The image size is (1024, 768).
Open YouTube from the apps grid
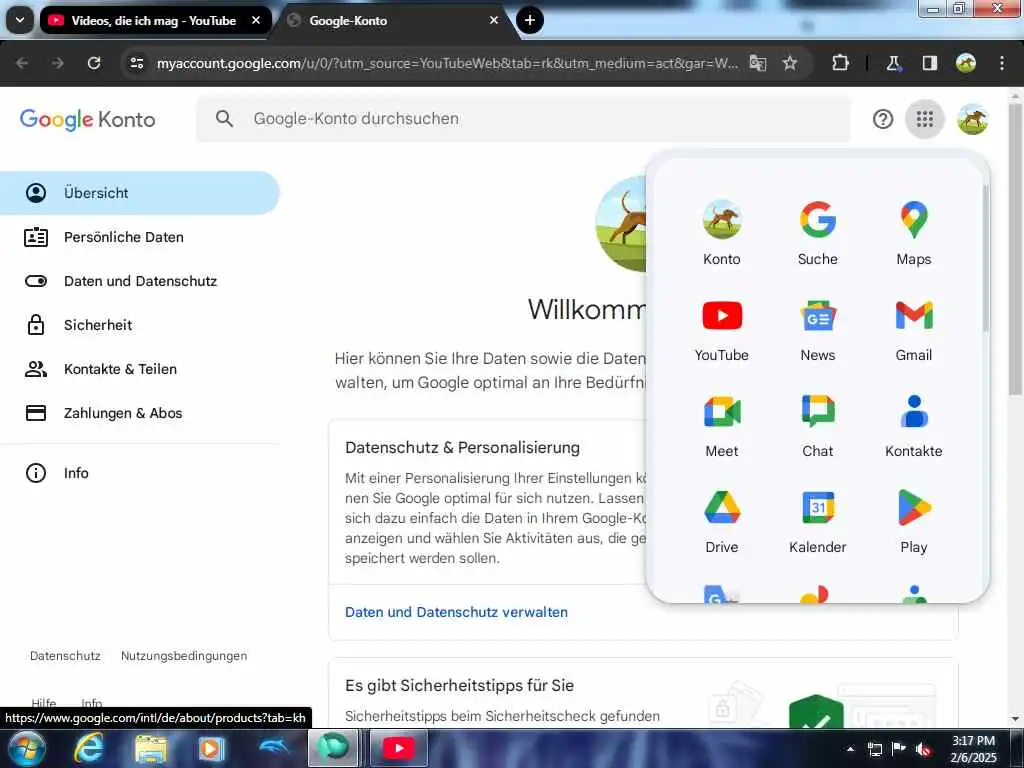pos(722,329)
